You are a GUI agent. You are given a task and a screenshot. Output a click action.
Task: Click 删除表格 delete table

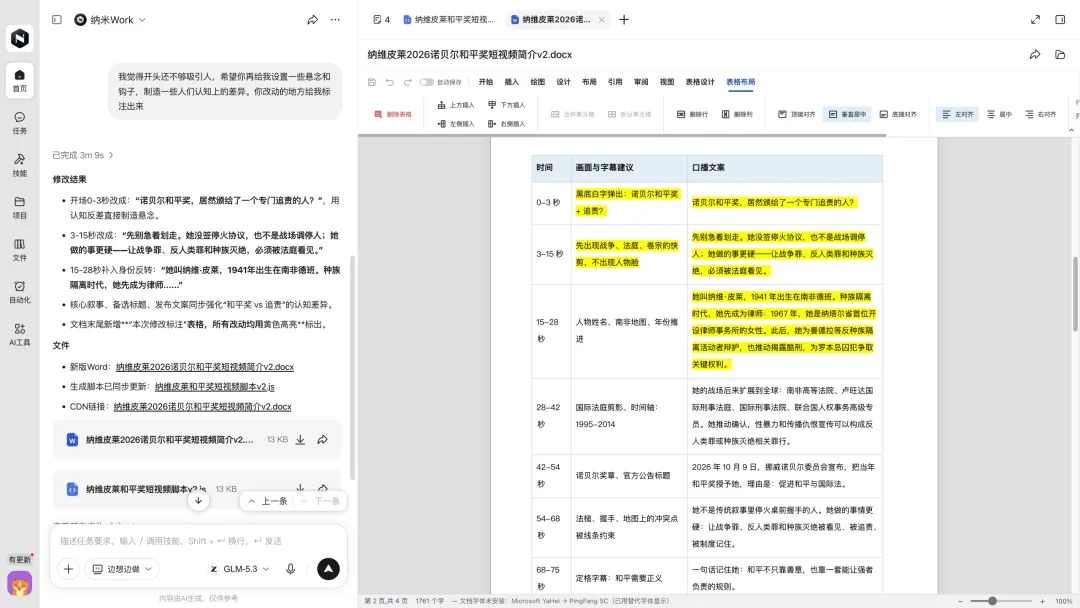tap(393, 114)
